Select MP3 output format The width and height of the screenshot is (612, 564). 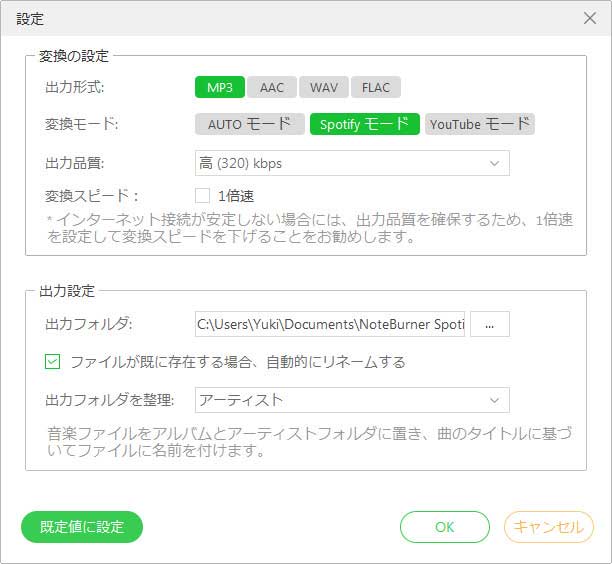pyautogui.click(x=220, y=87)
